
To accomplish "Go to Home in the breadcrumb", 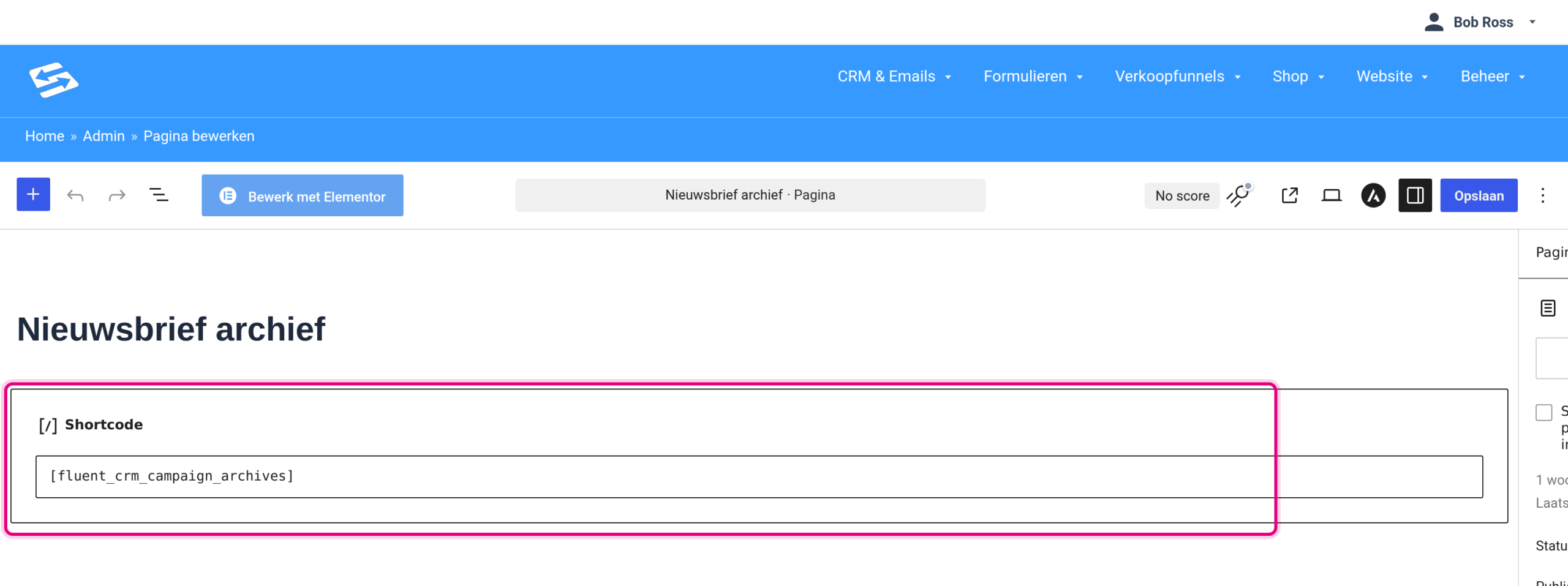I will pos(45,136).
